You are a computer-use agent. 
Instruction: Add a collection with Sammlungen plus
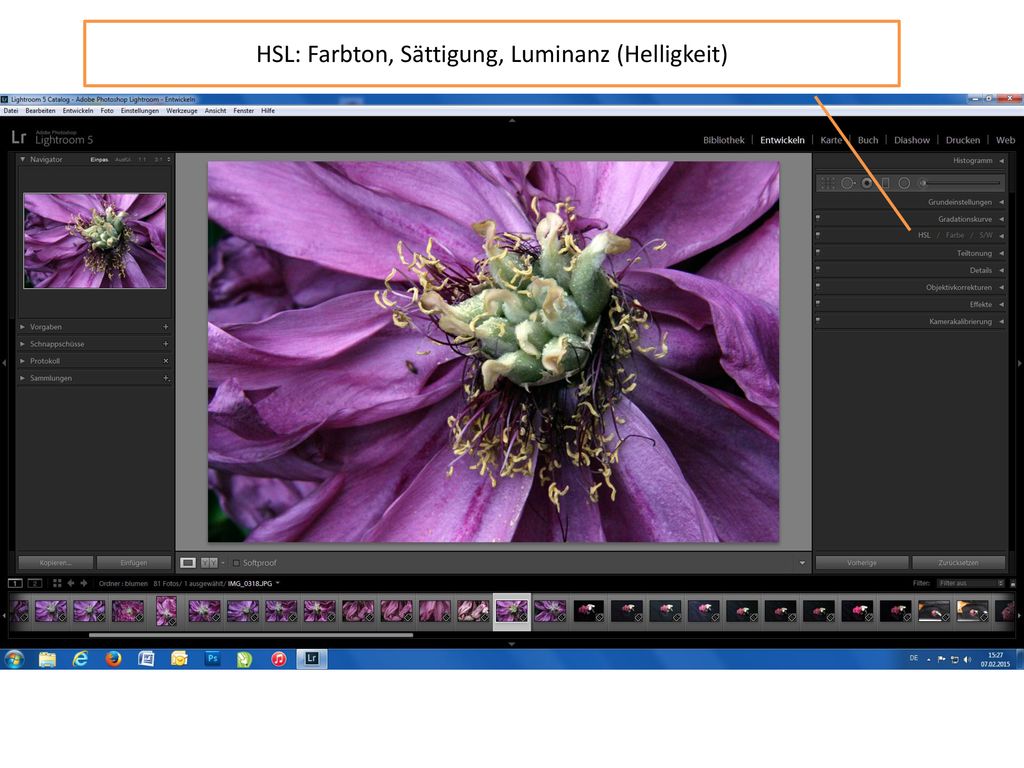tap(166, 378)
